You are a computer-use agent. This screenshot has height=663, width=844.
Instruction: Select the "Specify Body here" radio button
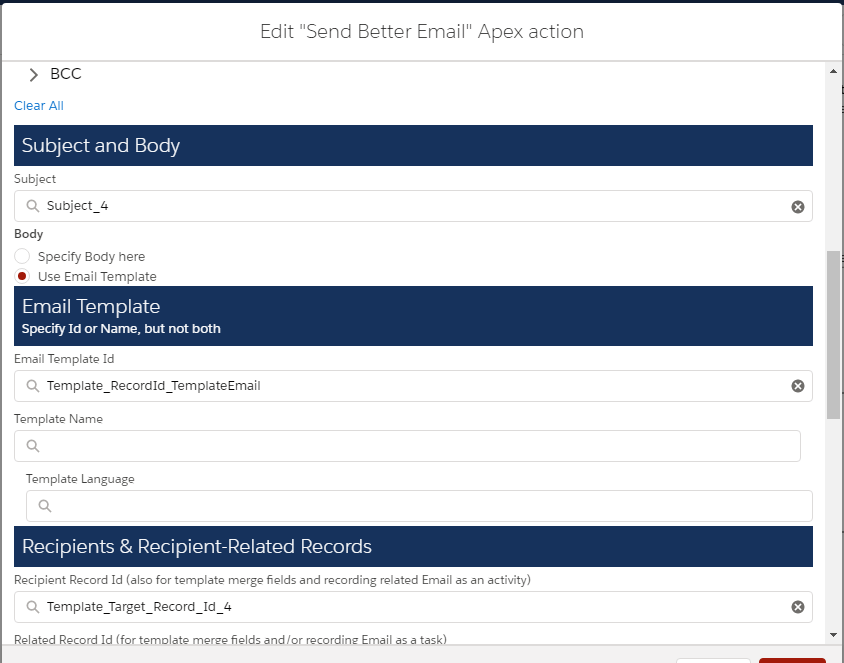point(21,256)
